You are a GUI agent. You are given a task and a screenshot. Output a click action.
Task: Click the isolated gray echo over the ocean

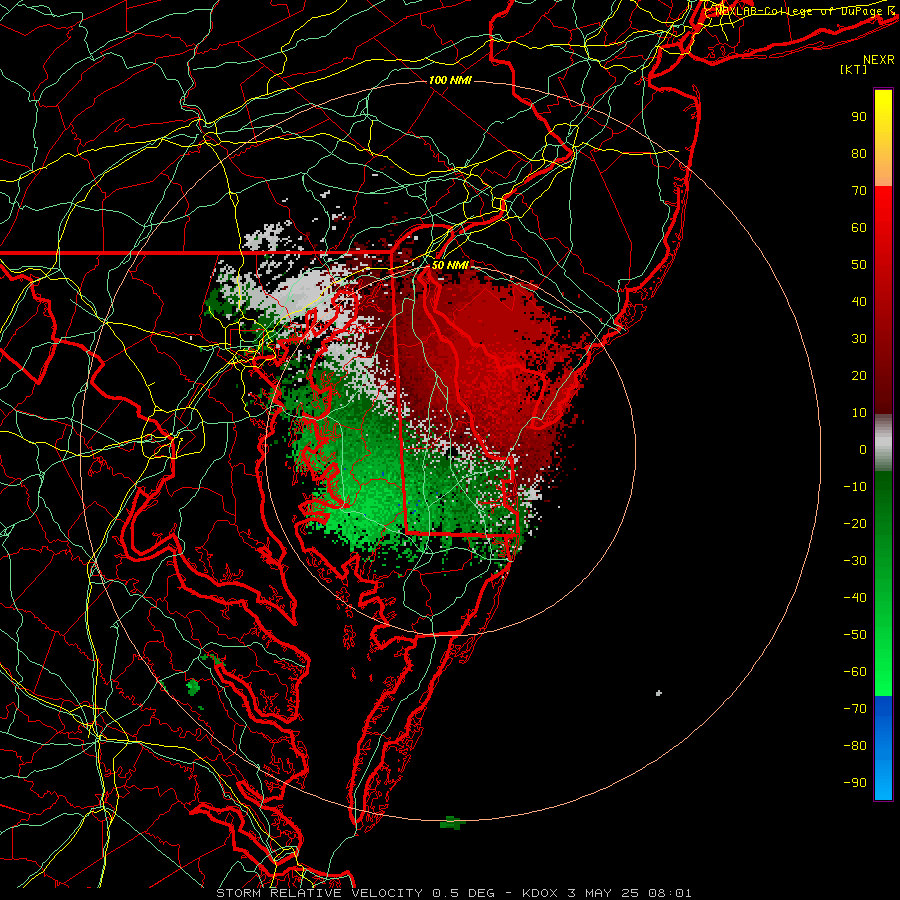pyautogui.click(x=659, y=693)
